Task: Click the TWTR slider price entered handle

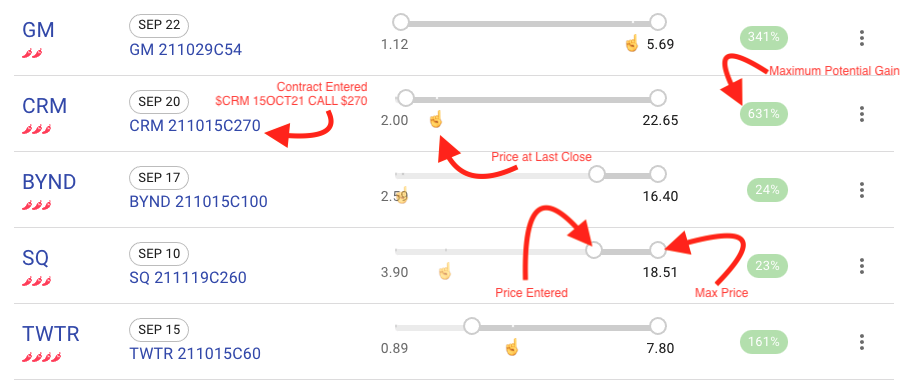Action: (x=472, y=326)
